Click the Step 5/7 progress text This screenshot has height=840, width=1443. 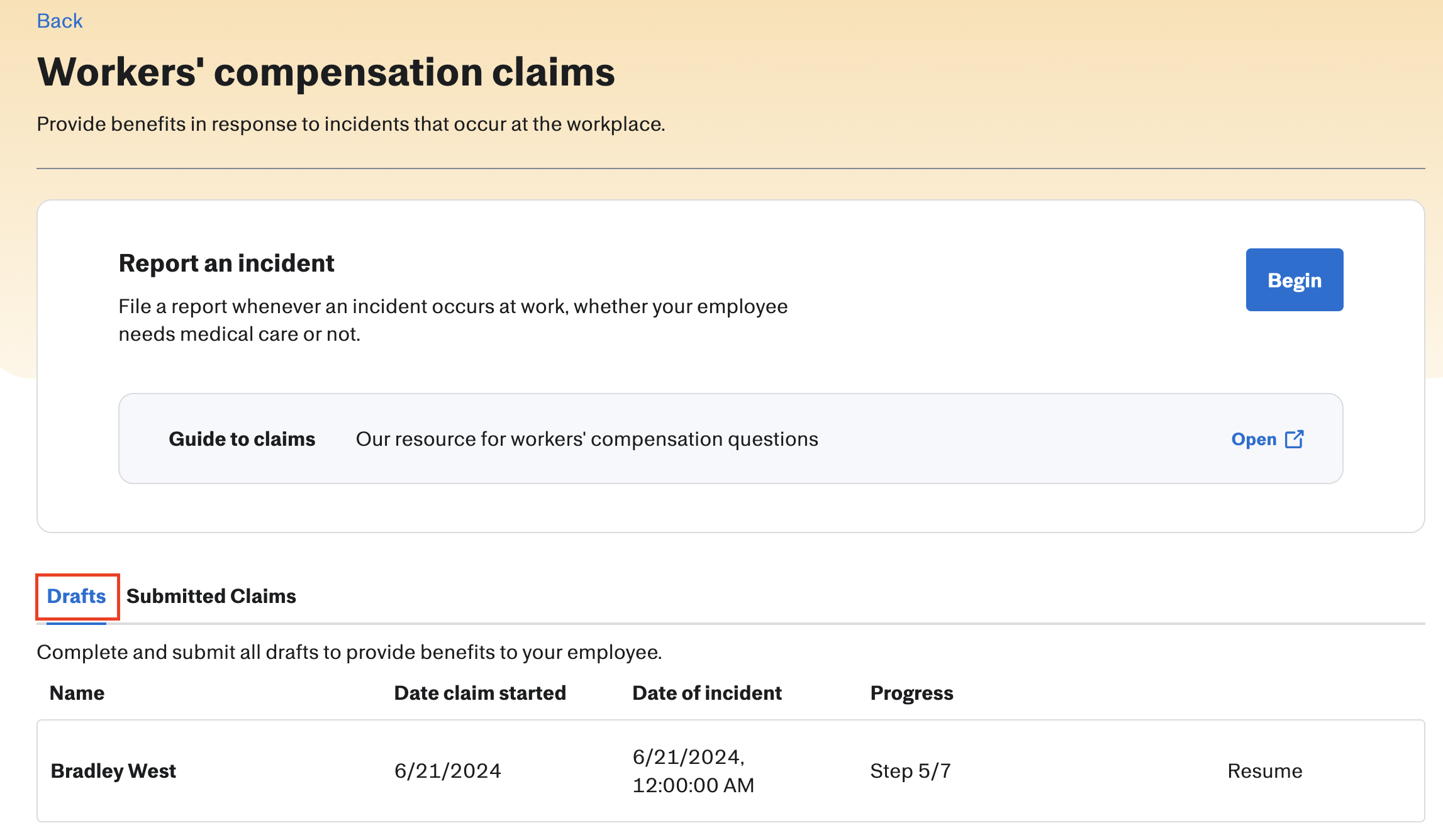tap(910, 771)
